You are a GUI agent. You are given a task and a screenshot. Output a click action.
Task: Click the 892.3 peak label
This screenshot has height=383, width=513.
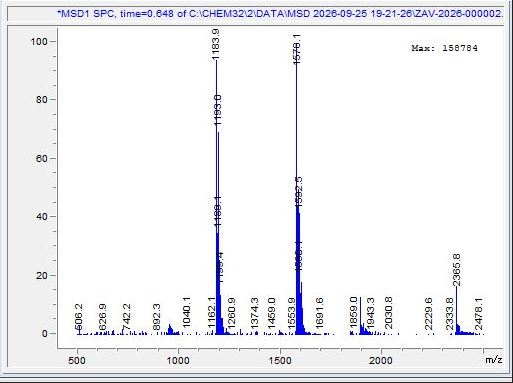pos(156,317)
